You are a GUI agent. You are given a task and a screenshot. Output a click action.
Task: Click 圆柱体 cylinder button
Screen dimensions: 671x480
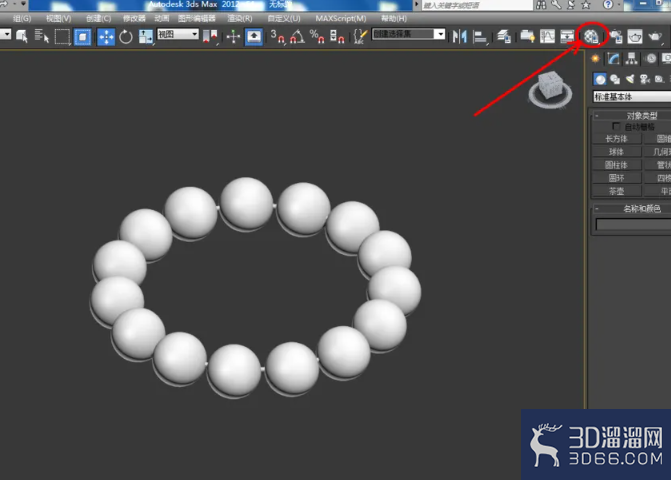(617, 165)
